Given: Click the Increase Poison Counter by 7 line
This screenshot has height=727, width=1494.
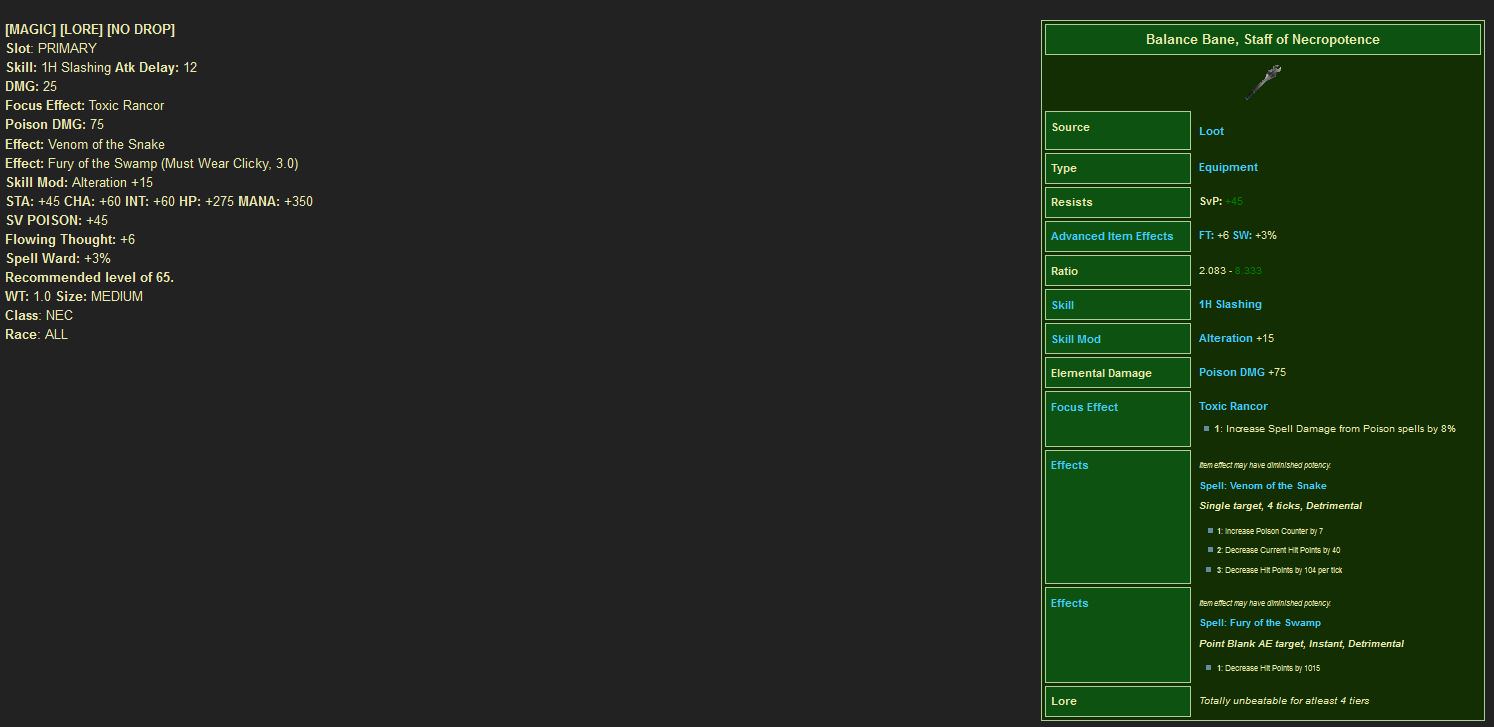Looking at the screenshot, I should pyautogui.click(x=1270, y=531).
